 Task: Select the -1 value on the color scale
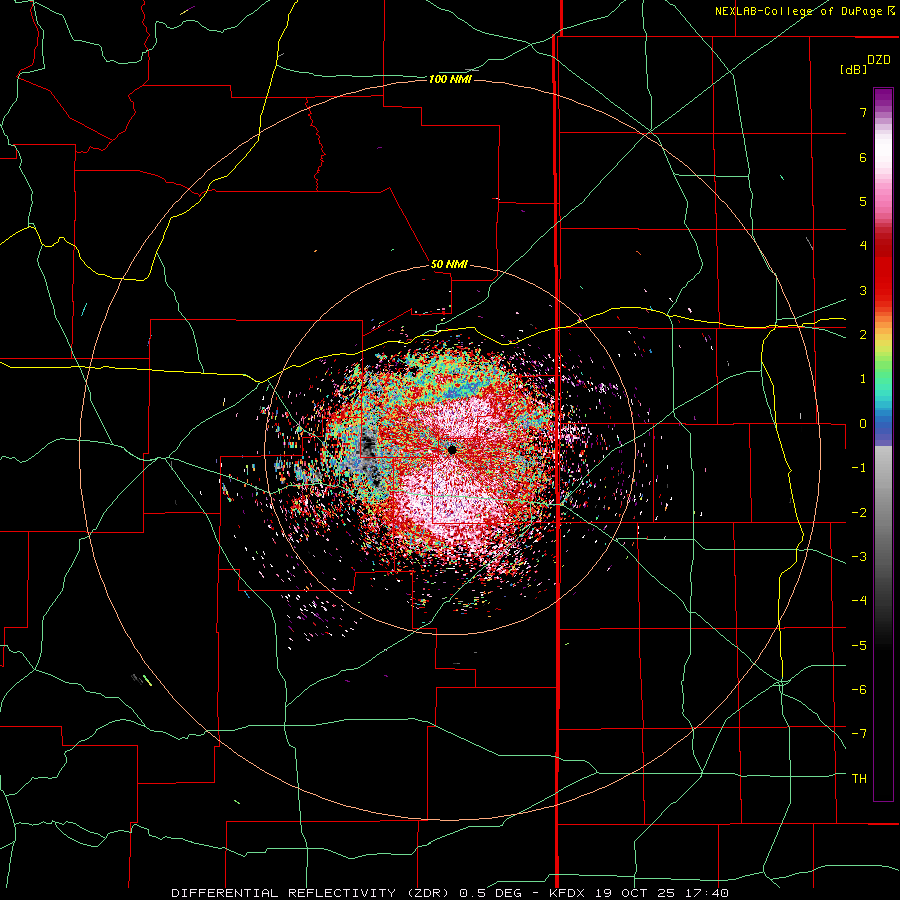click(x=859, y=468)
